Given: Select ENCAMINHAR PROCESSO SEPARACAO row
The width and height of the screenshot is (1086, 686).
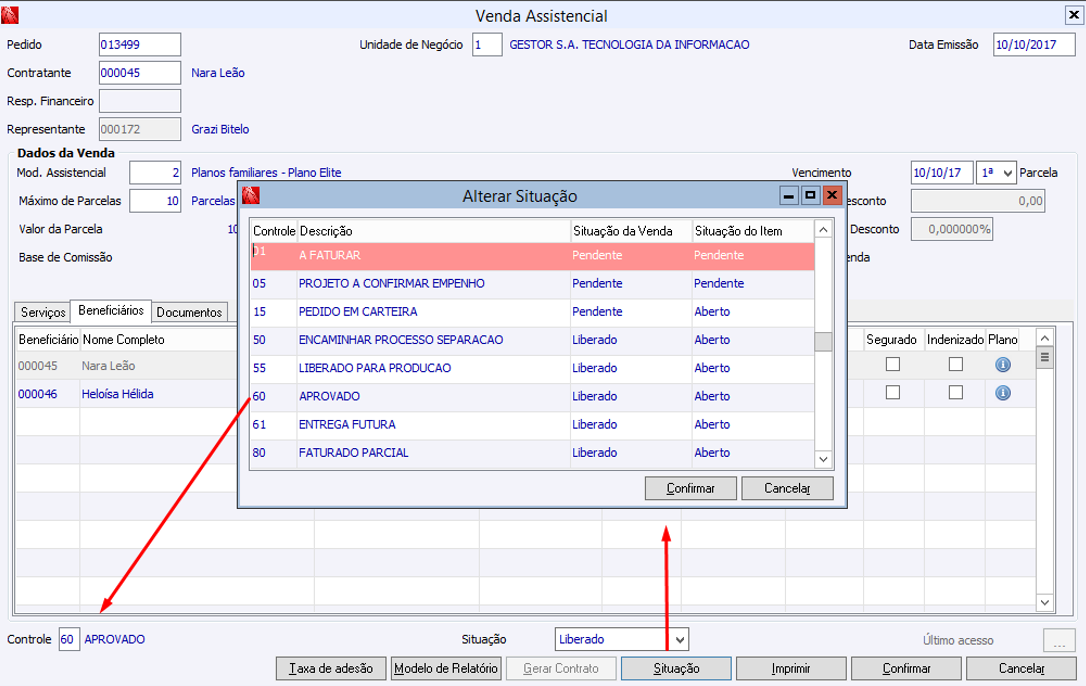Looking at the screenshot, I should [532, 340].
